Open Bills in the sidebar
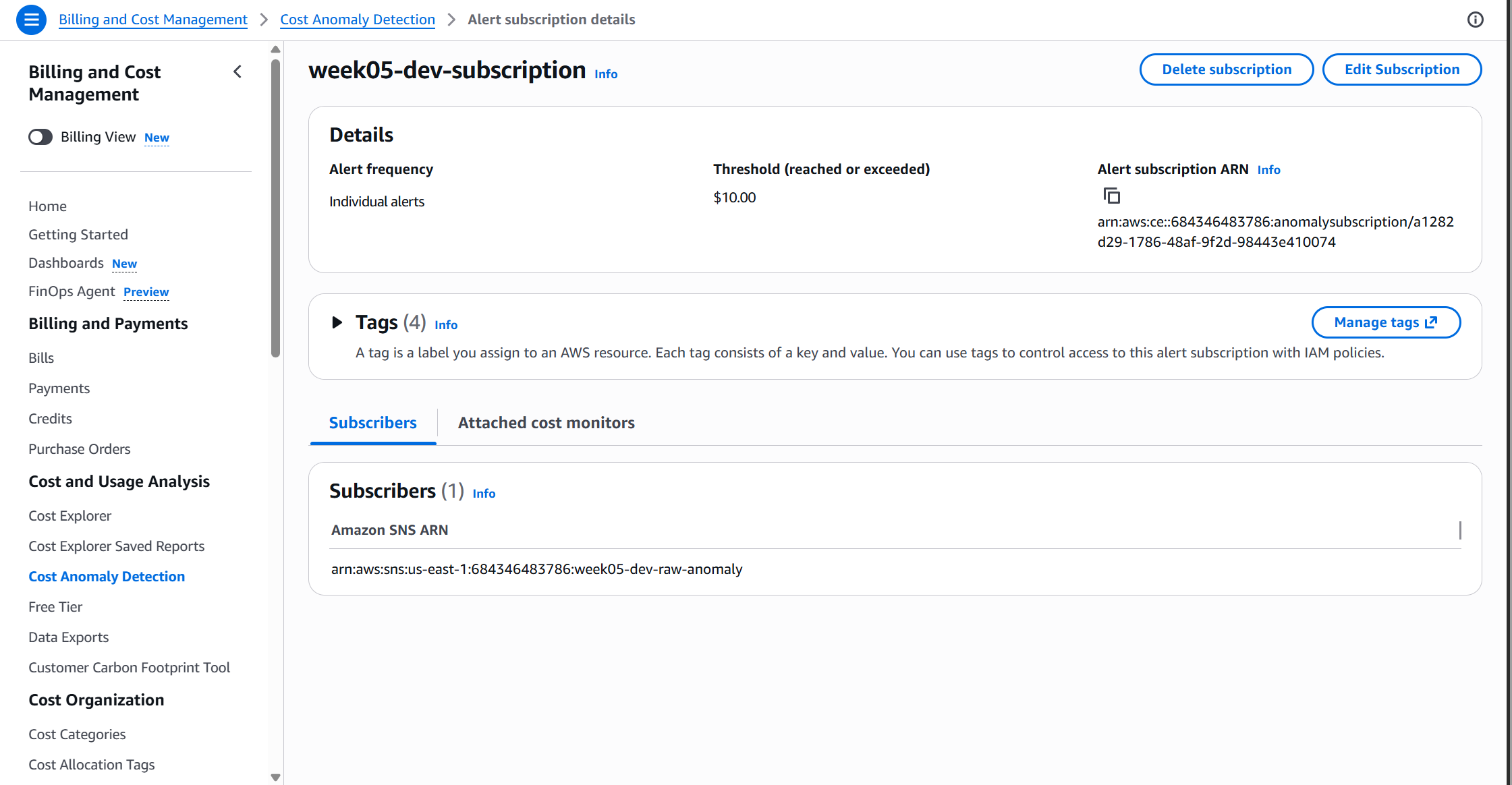The height and width of the screenshot is (785, 1512). click(x=41, y=358)
